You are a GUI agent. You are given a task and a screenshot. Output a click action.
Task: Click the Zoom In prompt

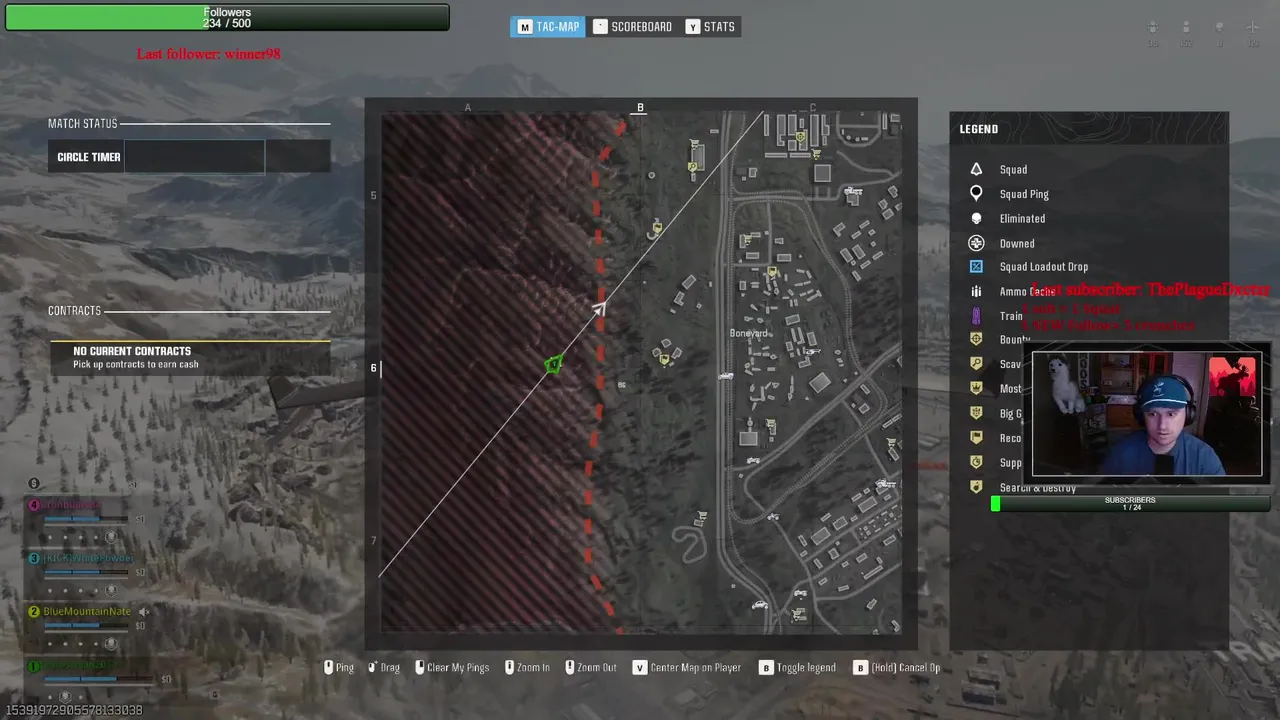(x=527, y=668)
